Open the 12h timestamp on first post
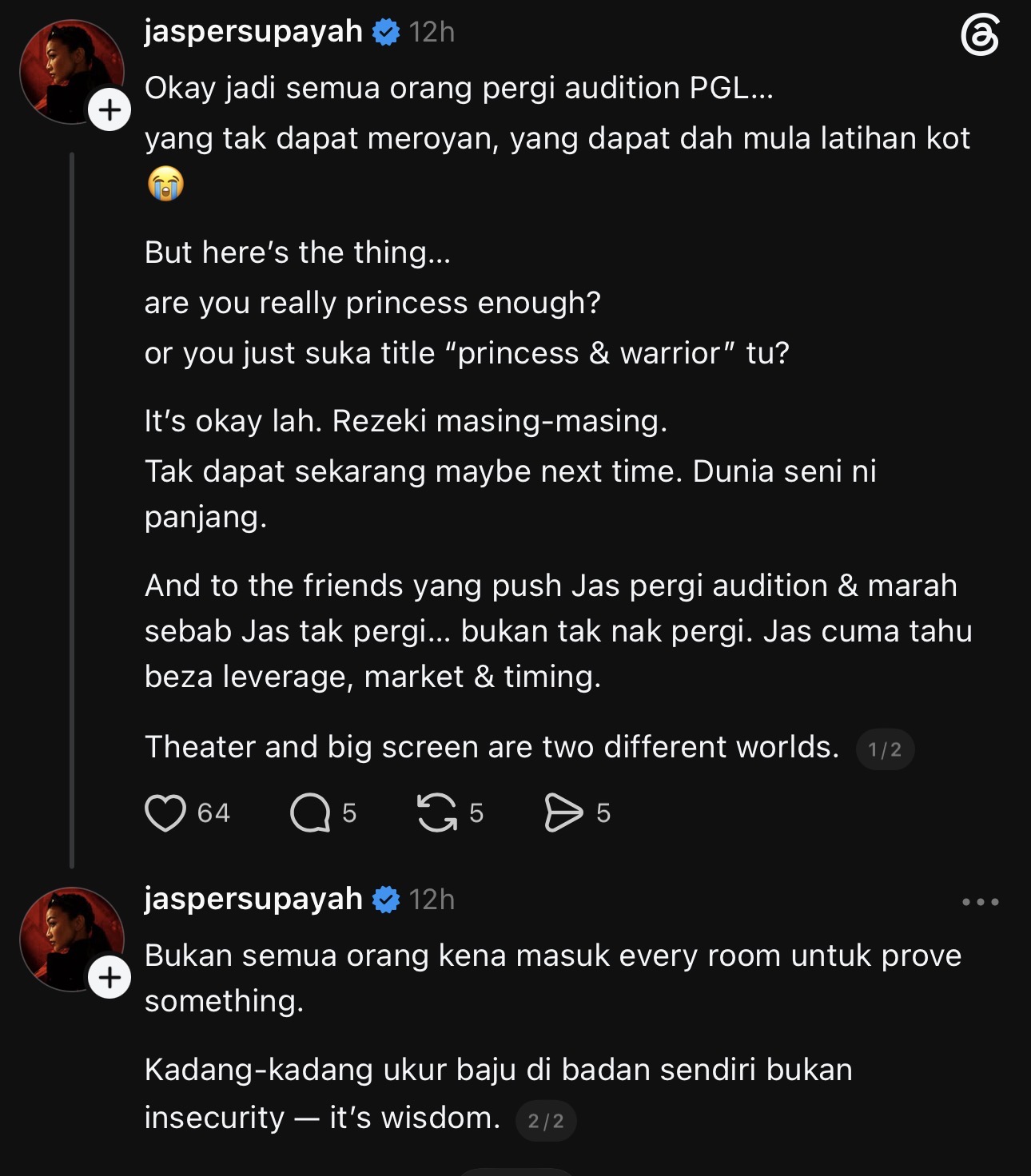Viewport: 1031px width, 1176px height. pyautogui.click(x=432, y=33)
